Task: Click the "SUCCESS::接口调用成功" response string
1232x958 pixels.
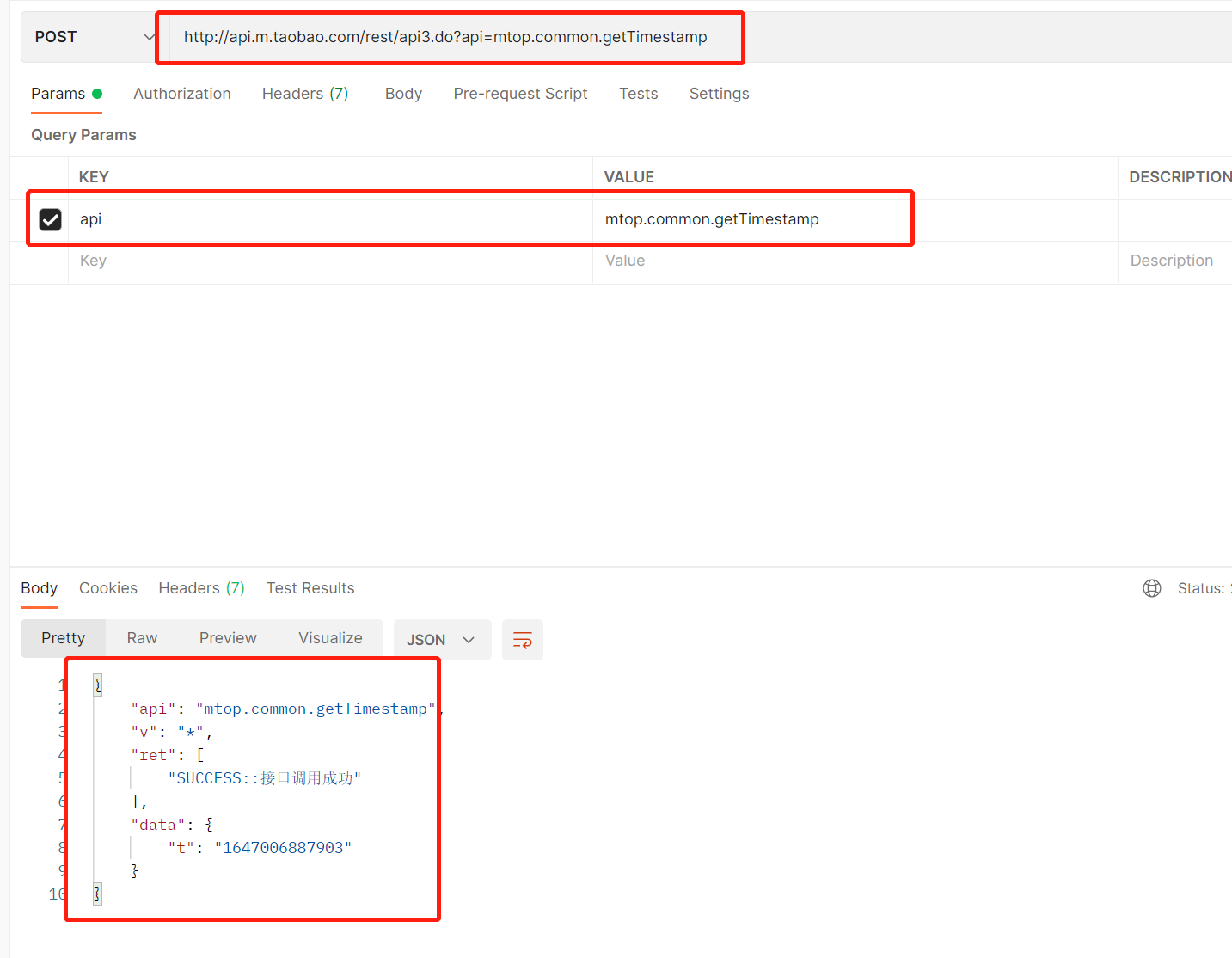Action: pos(265,778)
